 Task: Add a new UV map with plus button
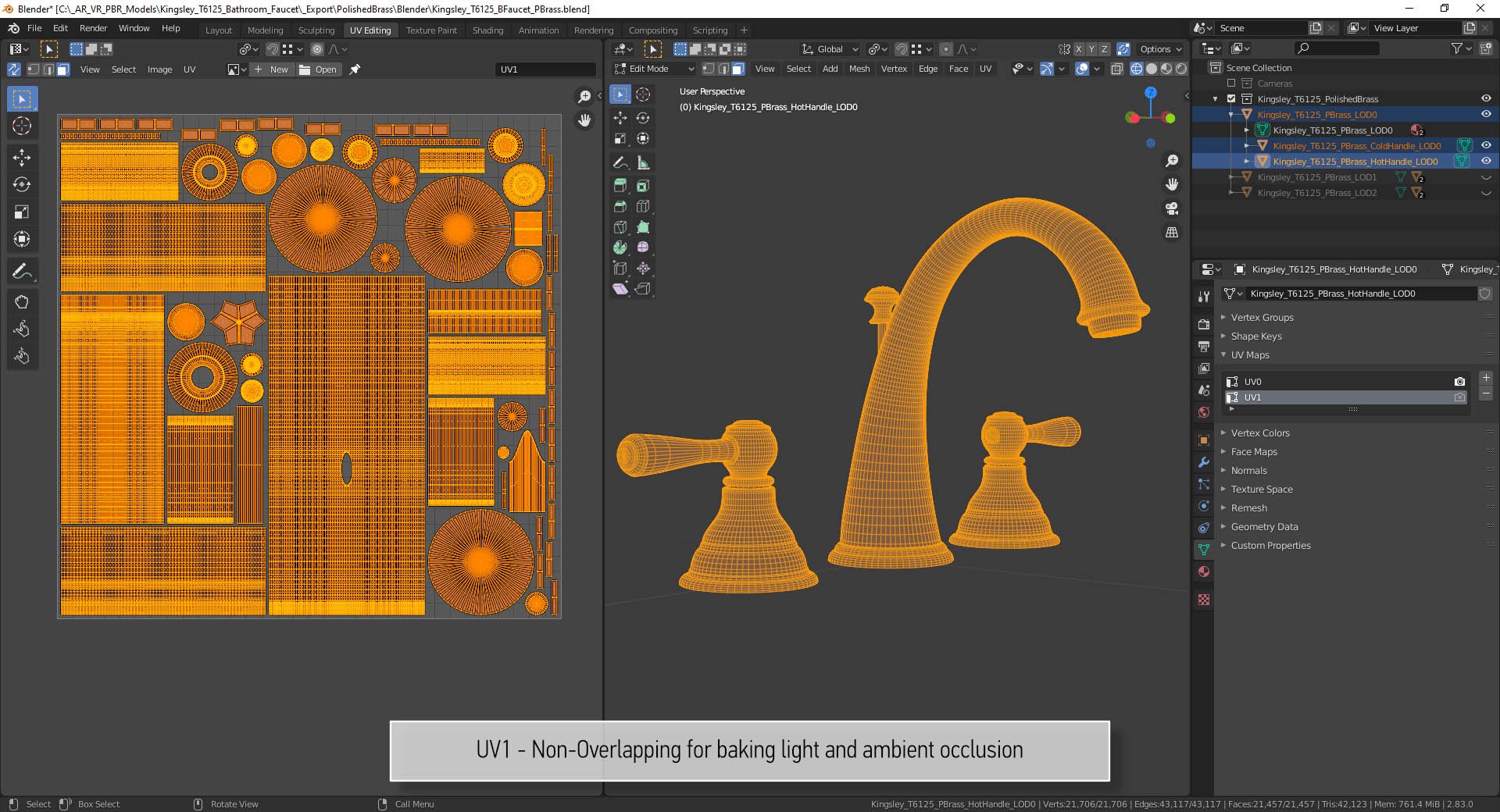(1486, 378)
